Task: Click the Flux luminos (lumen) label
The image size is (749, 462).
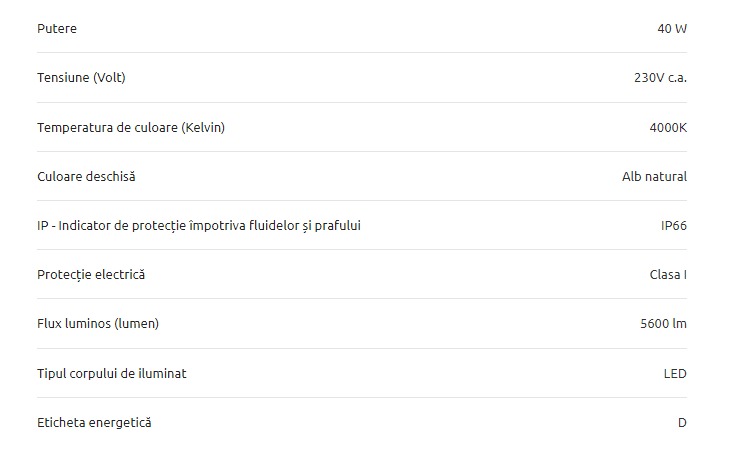Action: tap(98, 323)
